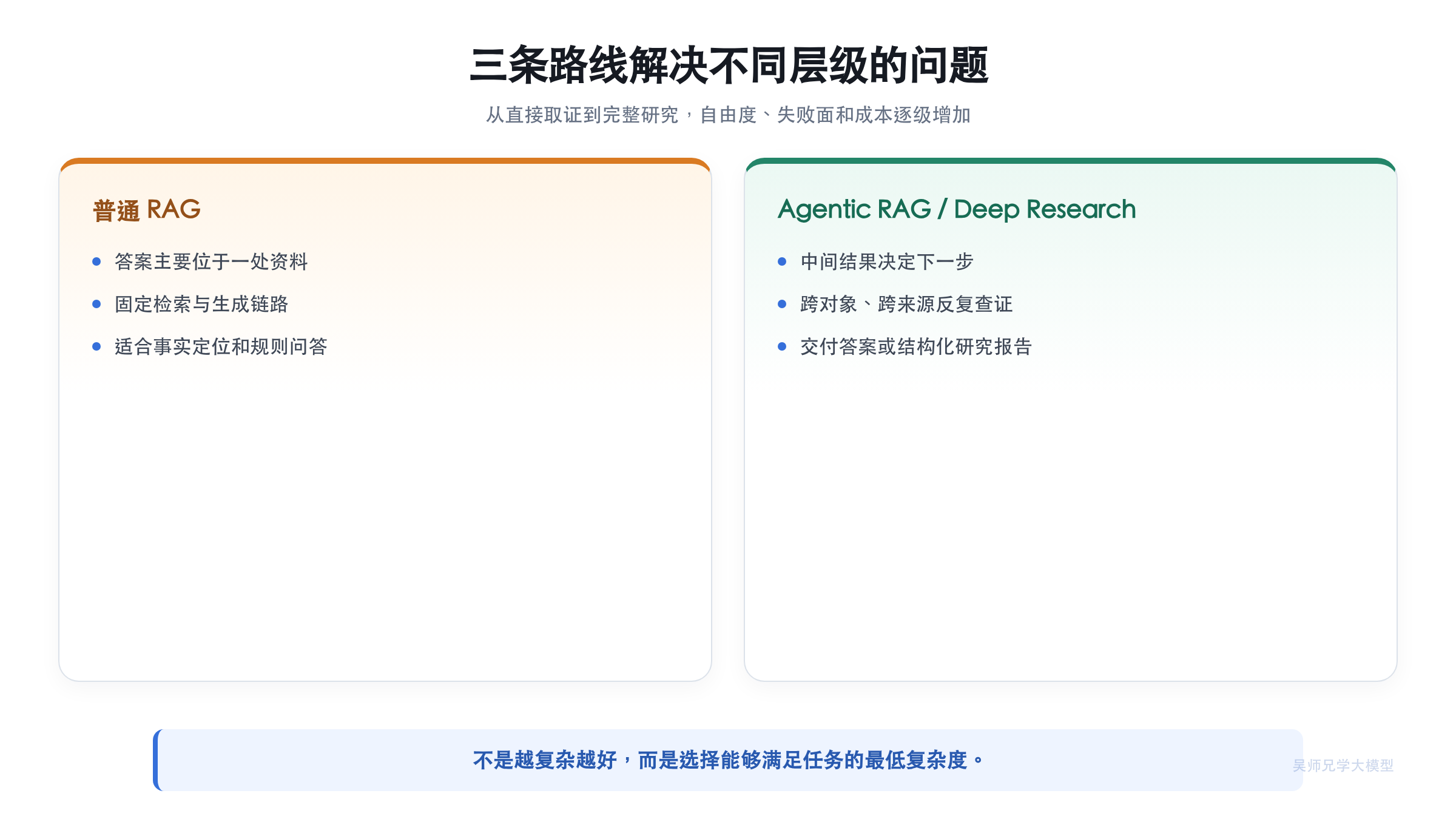The width and height of the screenshot is (1456, 819).
Task: Select the subtitle 从直接取证到完整研究
Action: coord(582,115)
